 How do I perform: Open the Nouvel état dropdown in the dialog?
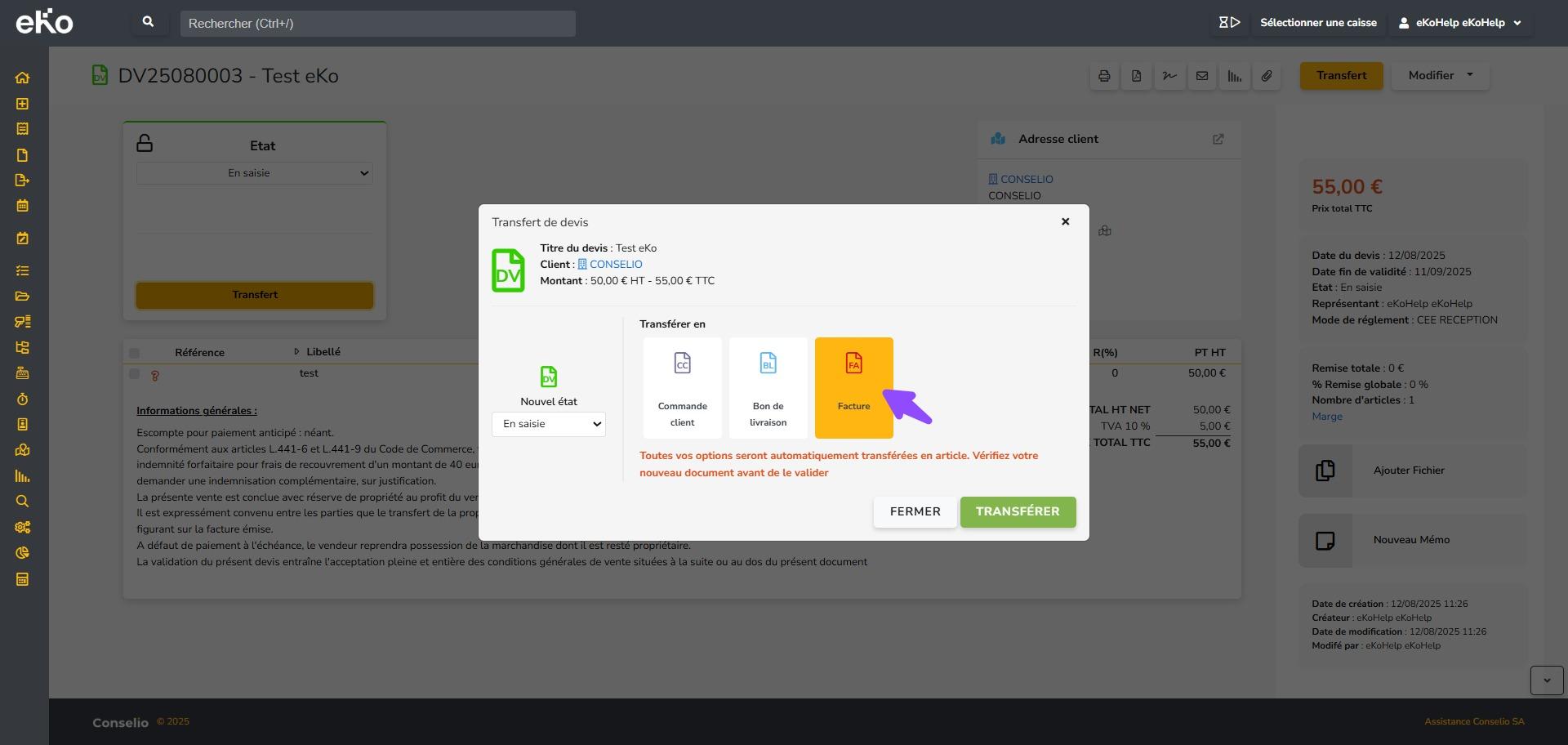(549, 424)
